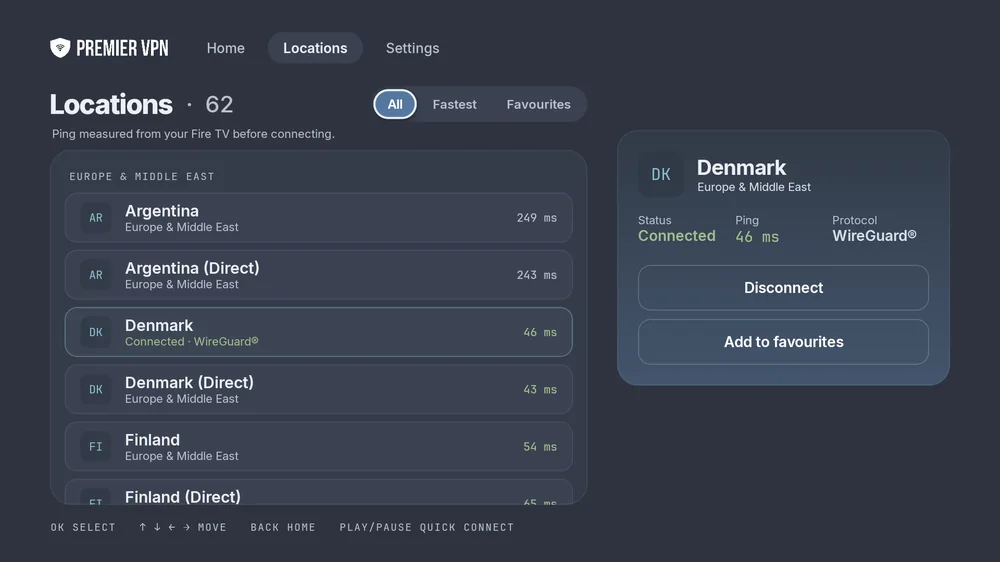Click the ping measured from Fire TV note
The image size is (1000, 562).
point(193,134)
